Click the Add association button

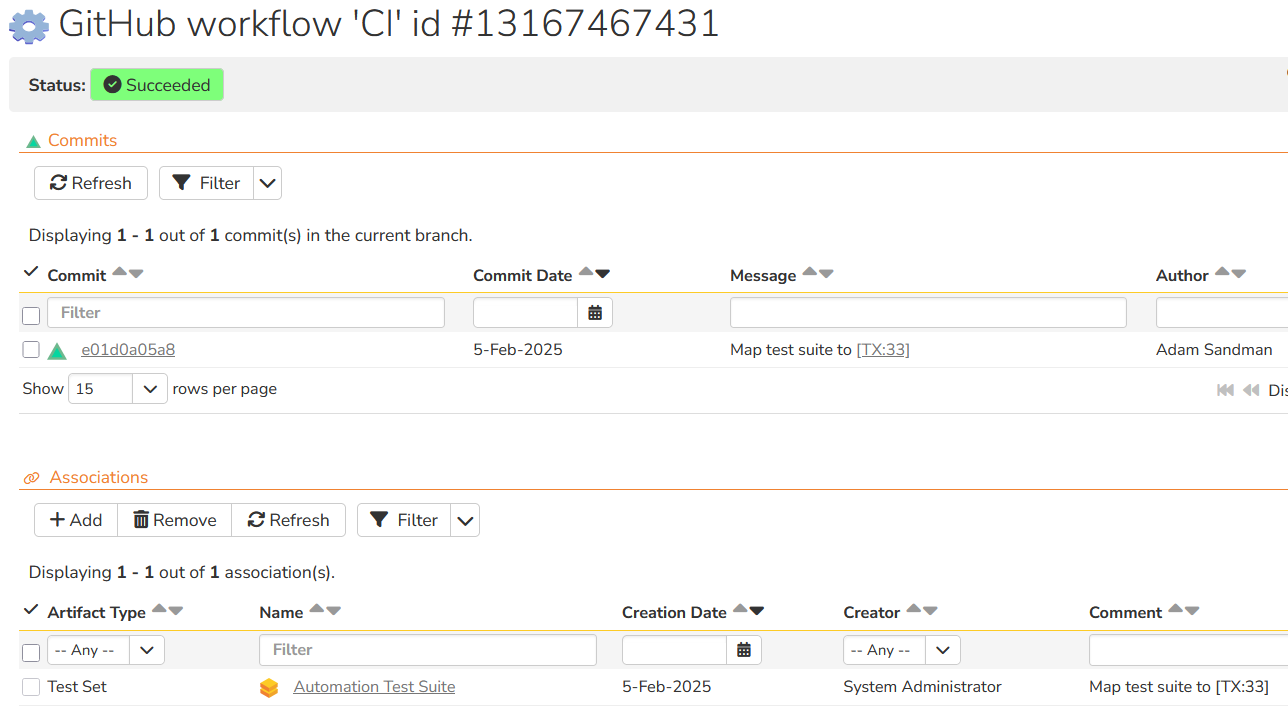coord(76,520)
